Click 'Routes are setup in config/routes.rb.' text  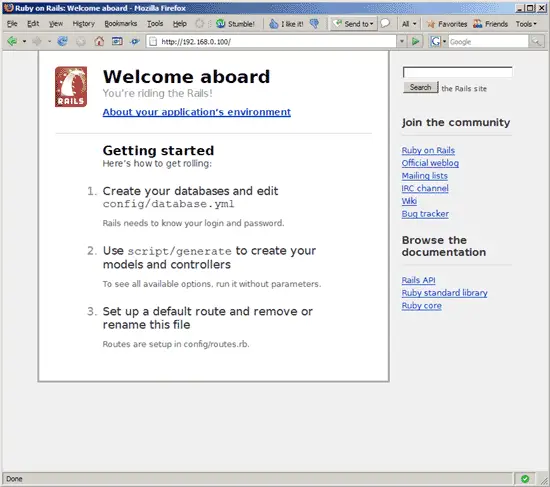(176, 344)
